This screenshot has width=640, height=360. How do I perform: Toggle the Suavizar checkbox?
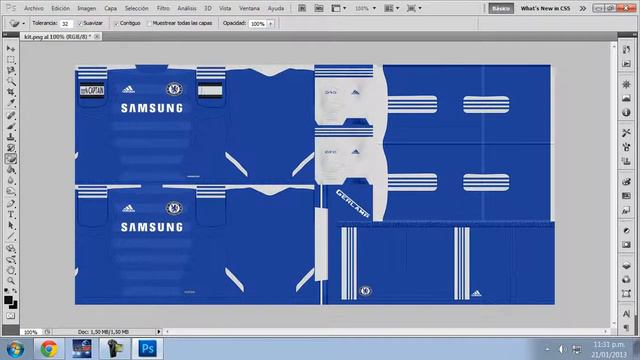click(x=80, y=23)
